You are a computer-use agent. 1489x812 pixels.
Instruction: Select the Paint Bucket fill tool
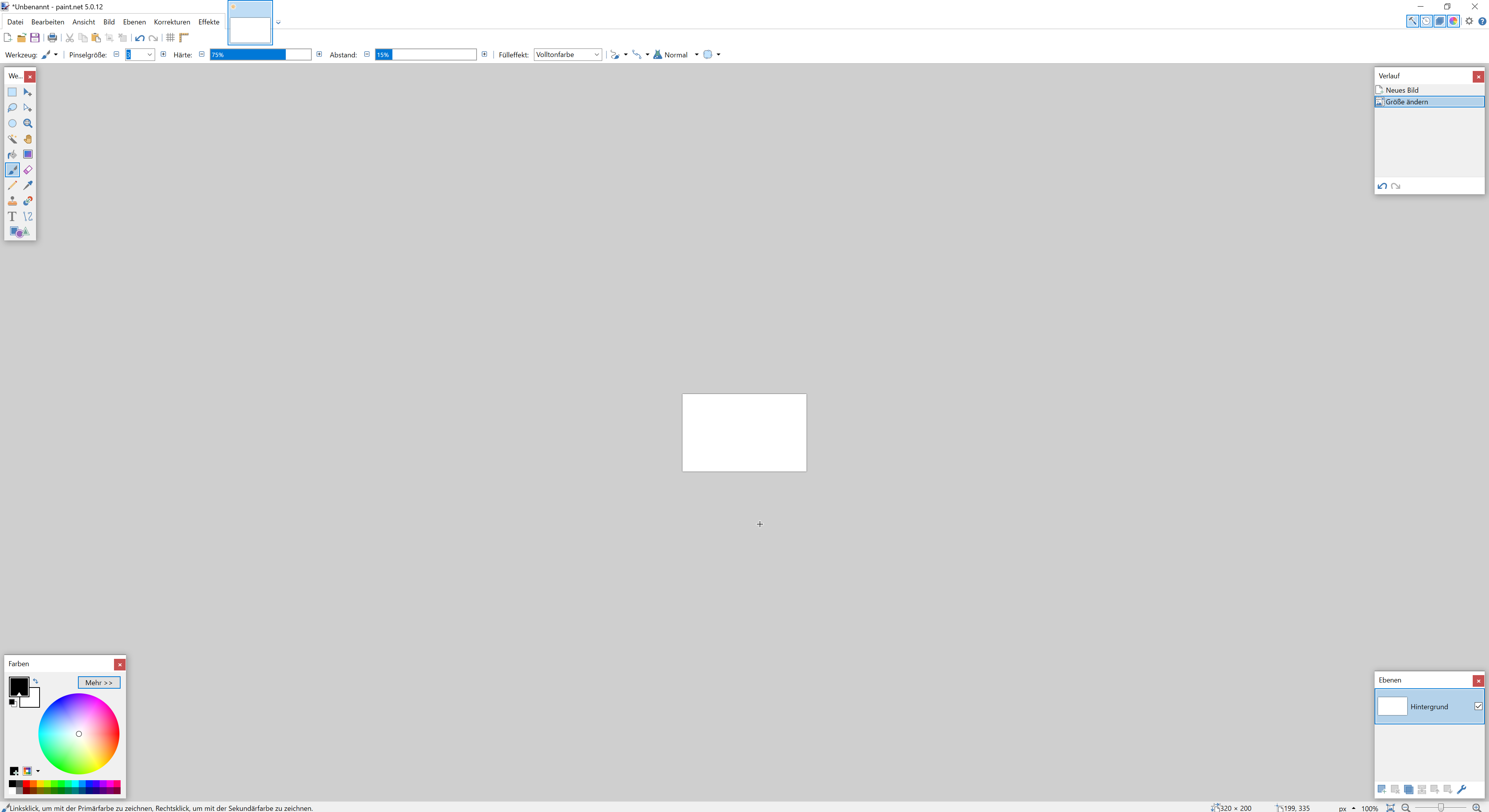click(x=12, y=154)
